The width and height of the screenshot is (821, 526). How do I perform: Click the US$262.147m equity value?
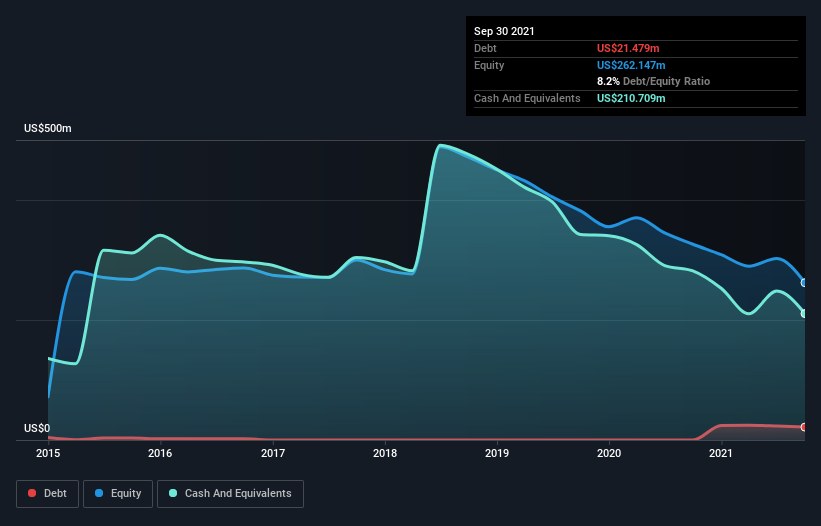pyautogui.click(x=631, y=65)
